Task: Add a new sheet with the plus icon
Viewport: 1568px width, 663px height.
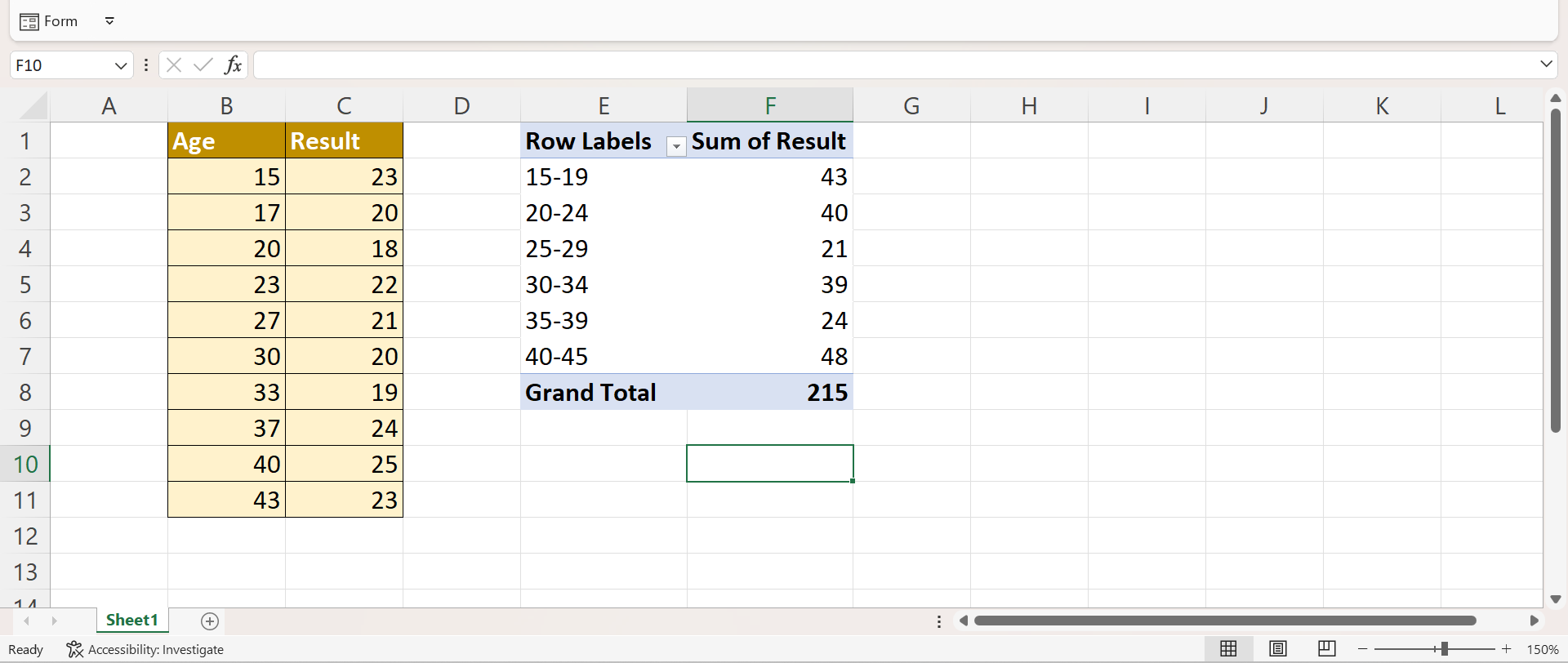Action: pos(210,621)
